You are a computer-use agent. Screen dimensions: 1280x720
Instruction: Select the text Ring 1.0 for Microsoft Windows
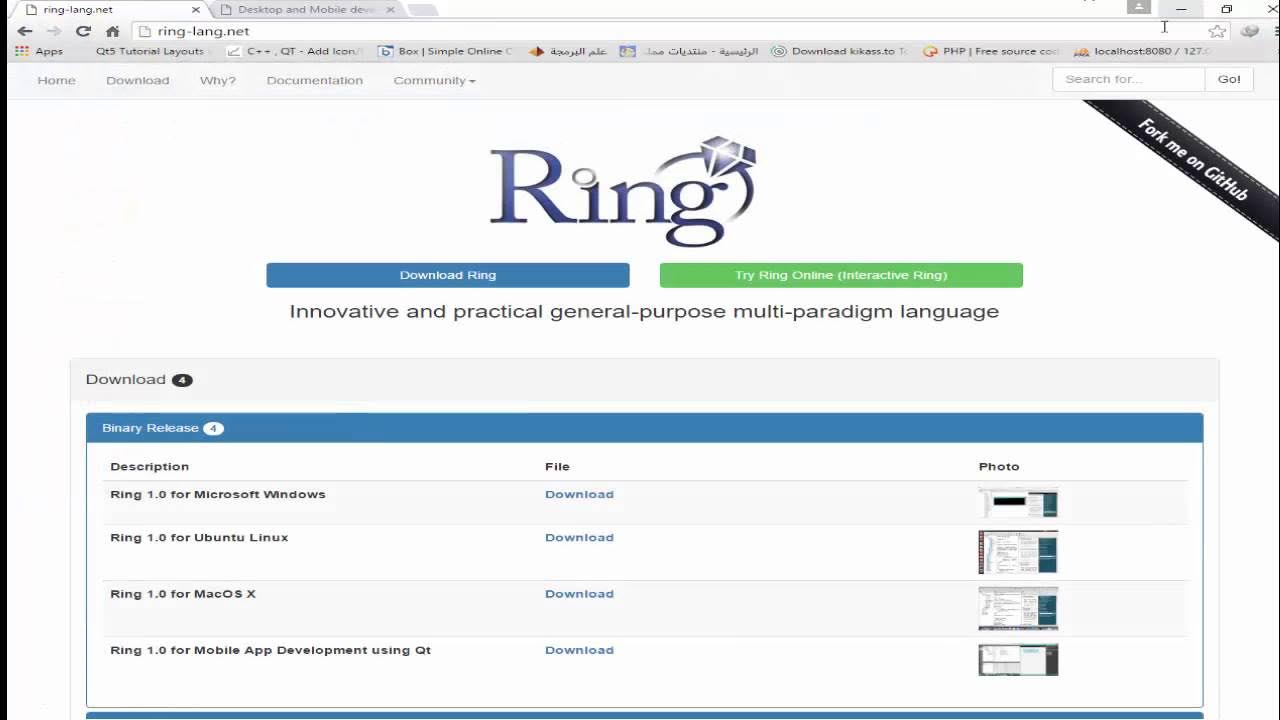[218, 494]
